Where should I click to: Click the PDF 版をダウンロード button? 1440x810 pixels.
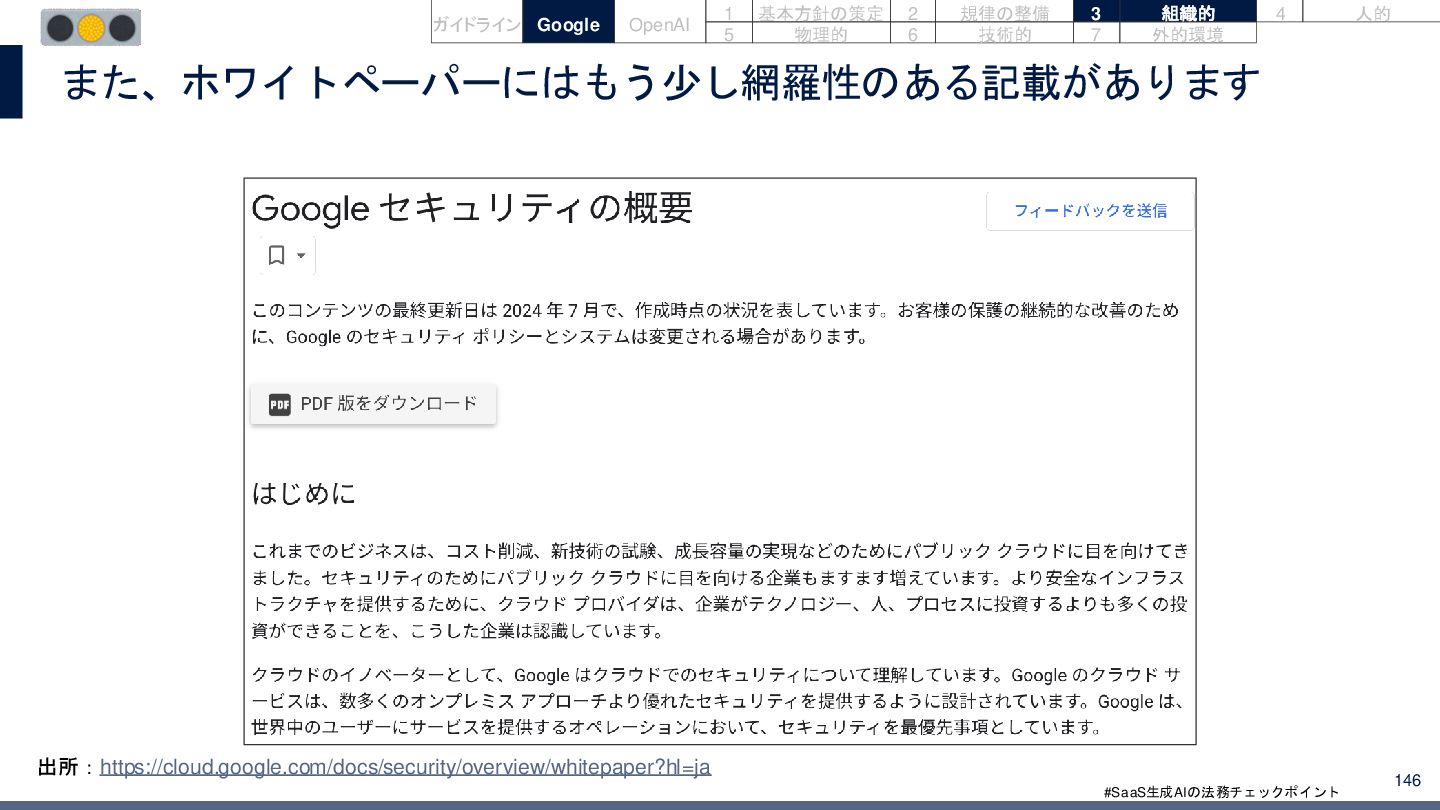(x=373, y=404)
